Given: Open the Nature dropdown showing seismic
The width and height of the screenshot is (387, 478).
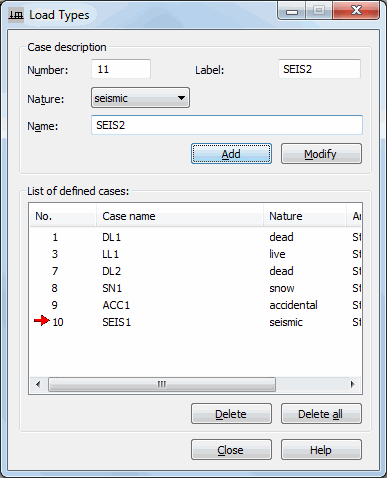Looking at the screenshot, I should (140, 98).
